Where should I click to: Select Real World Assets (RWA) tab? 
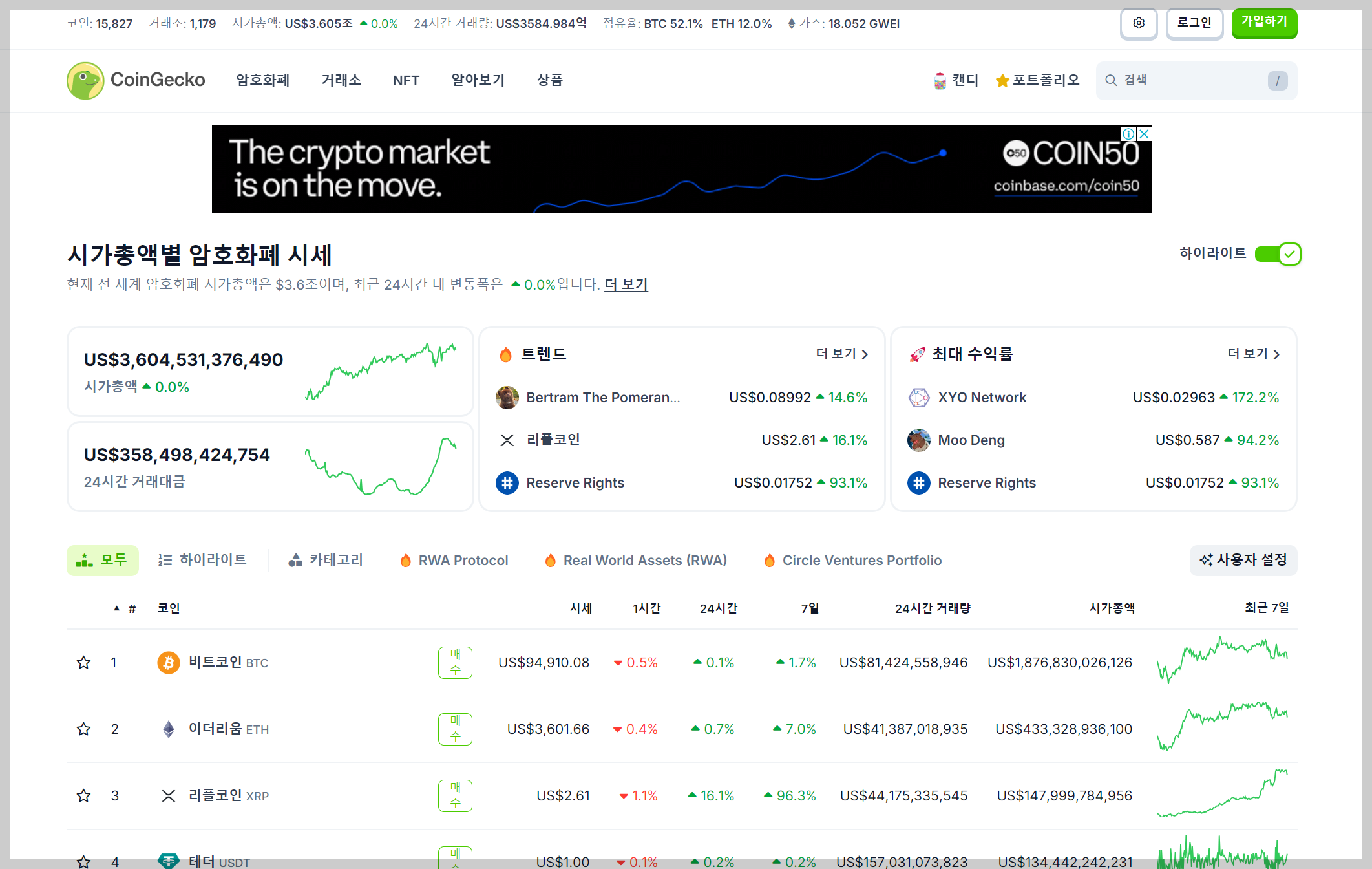point(636,561)
